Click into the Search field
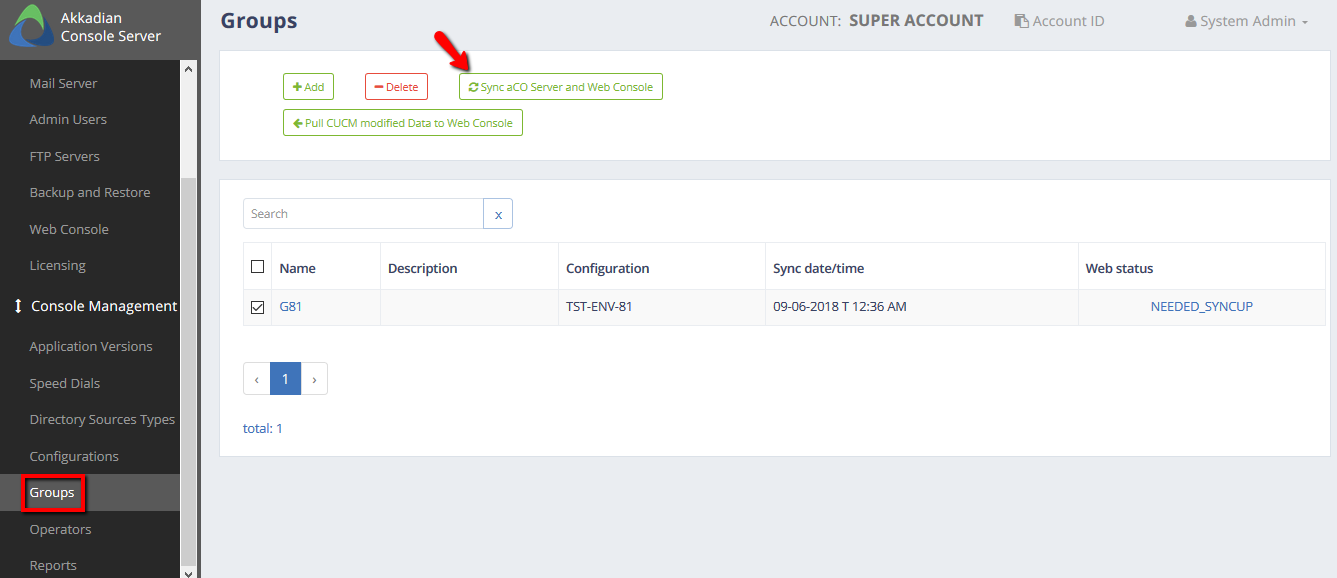 pyautogui.click(x=363, y=214)
